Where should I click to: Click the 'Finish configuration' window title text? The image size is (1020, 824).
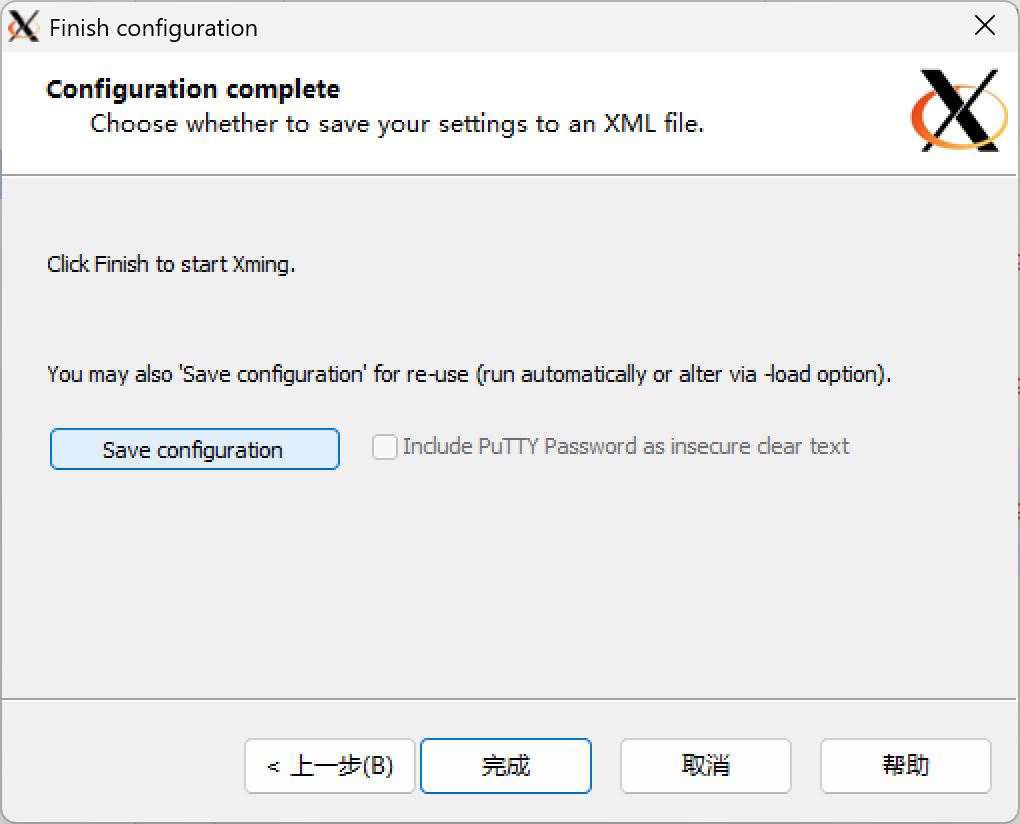point(153,28)
